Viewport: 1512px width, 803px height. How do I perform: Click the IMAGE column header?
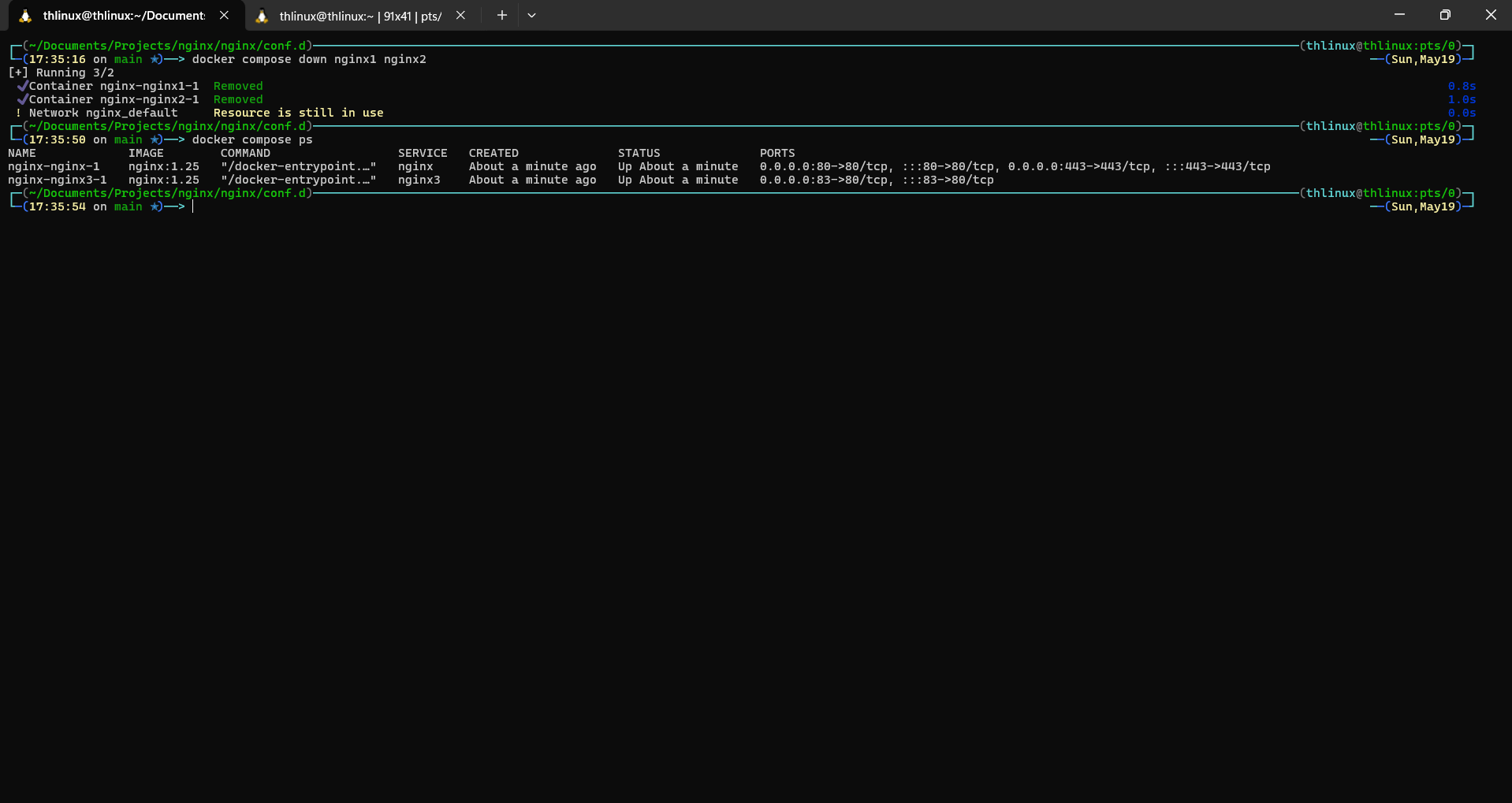pyautogui.click(x=146, y=153)
